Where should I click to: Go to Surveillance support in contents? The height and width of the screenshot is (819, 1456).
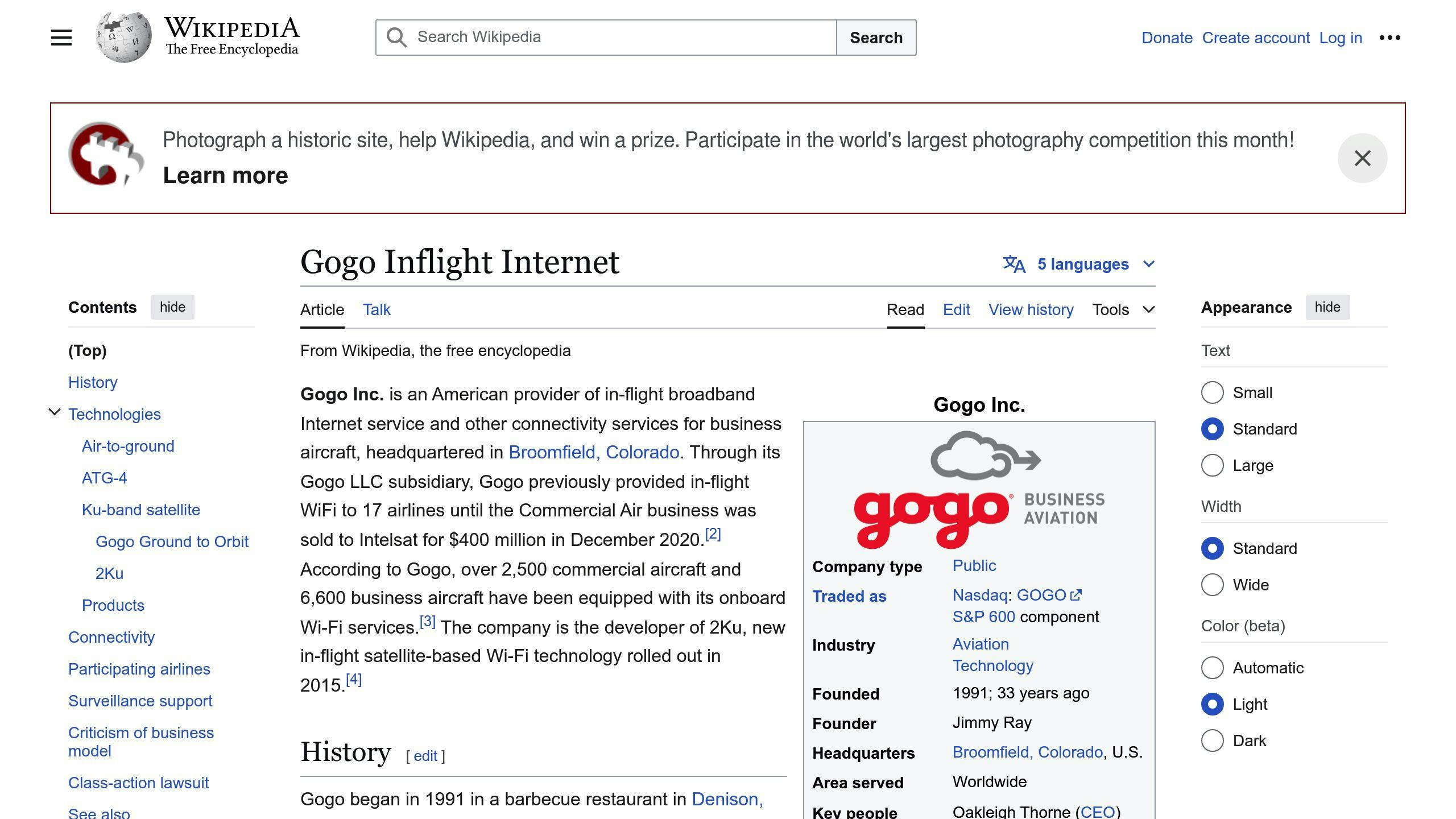pos(140,701)
